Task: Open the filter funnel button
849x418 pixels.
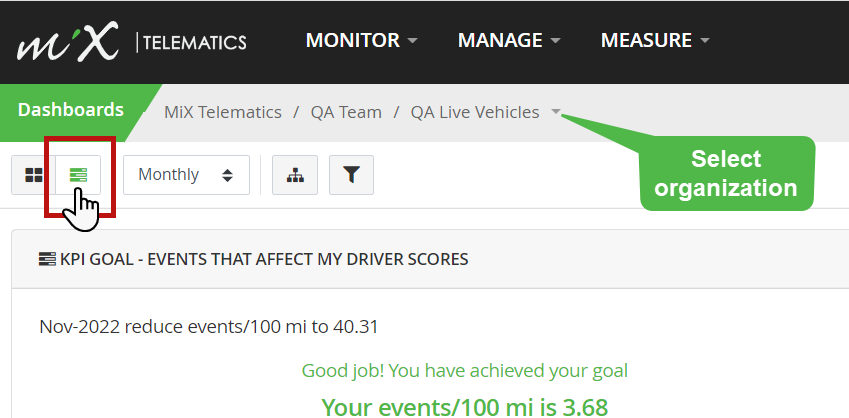Action: 351,175
